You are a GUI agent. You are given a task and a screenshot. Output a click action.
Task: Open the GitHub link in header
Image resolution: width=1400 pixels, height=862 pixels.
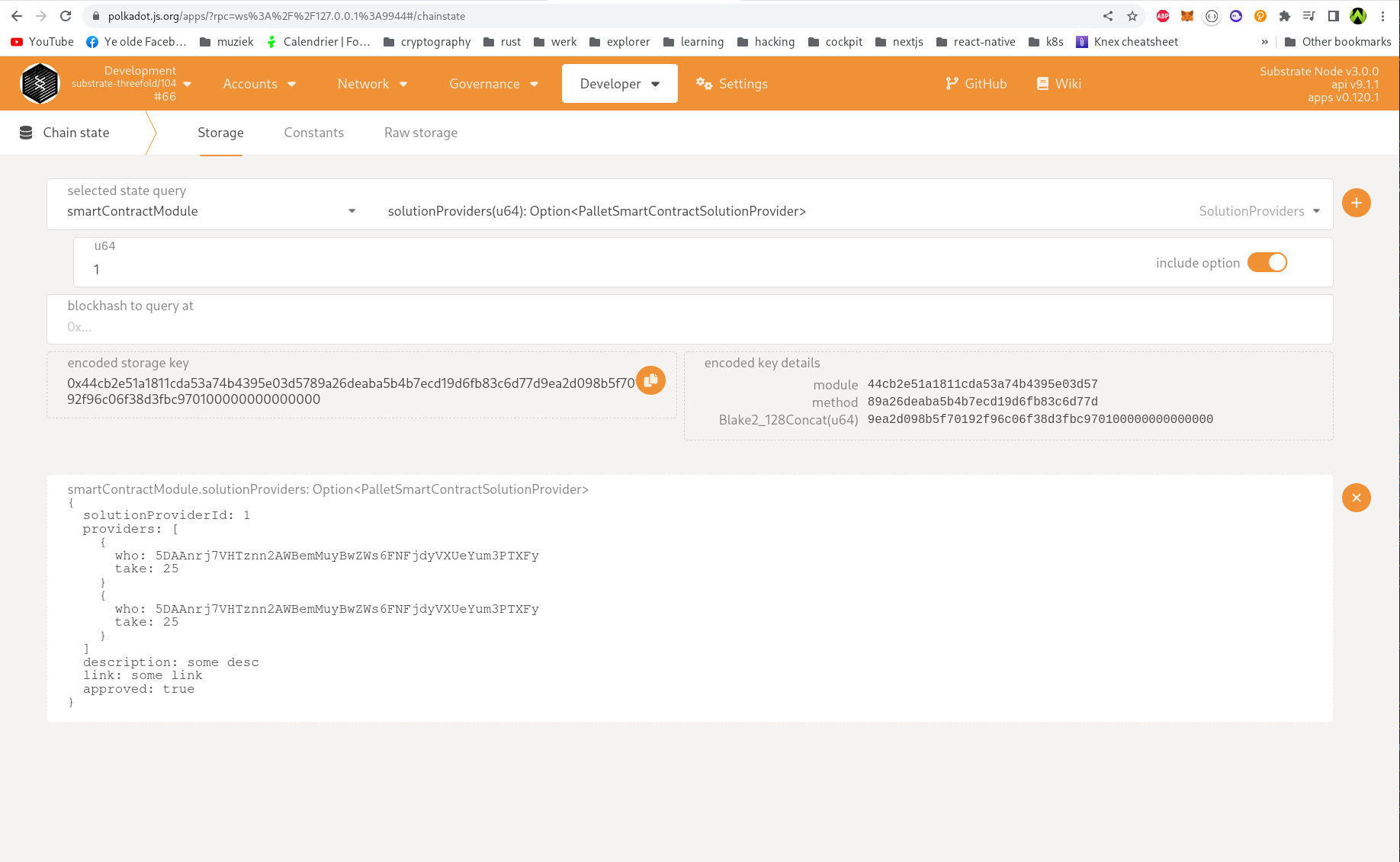click(x=976, y=84)
